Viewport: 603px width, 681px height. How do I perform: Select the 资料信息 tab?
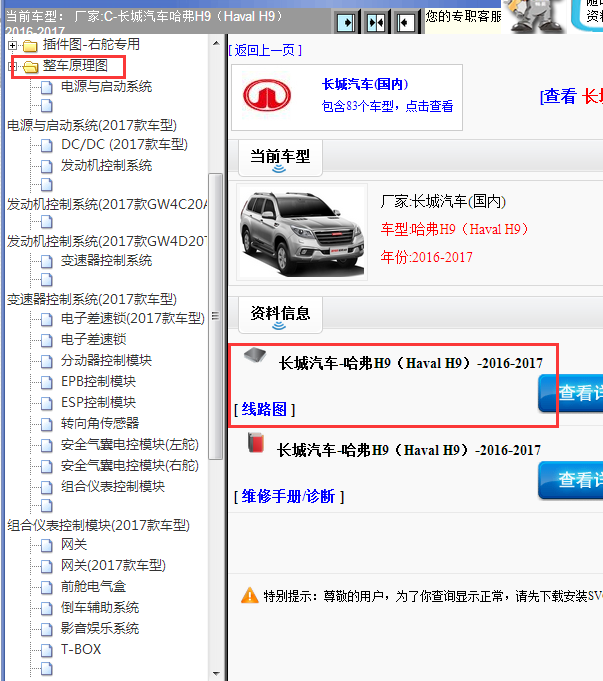[280, 315]
